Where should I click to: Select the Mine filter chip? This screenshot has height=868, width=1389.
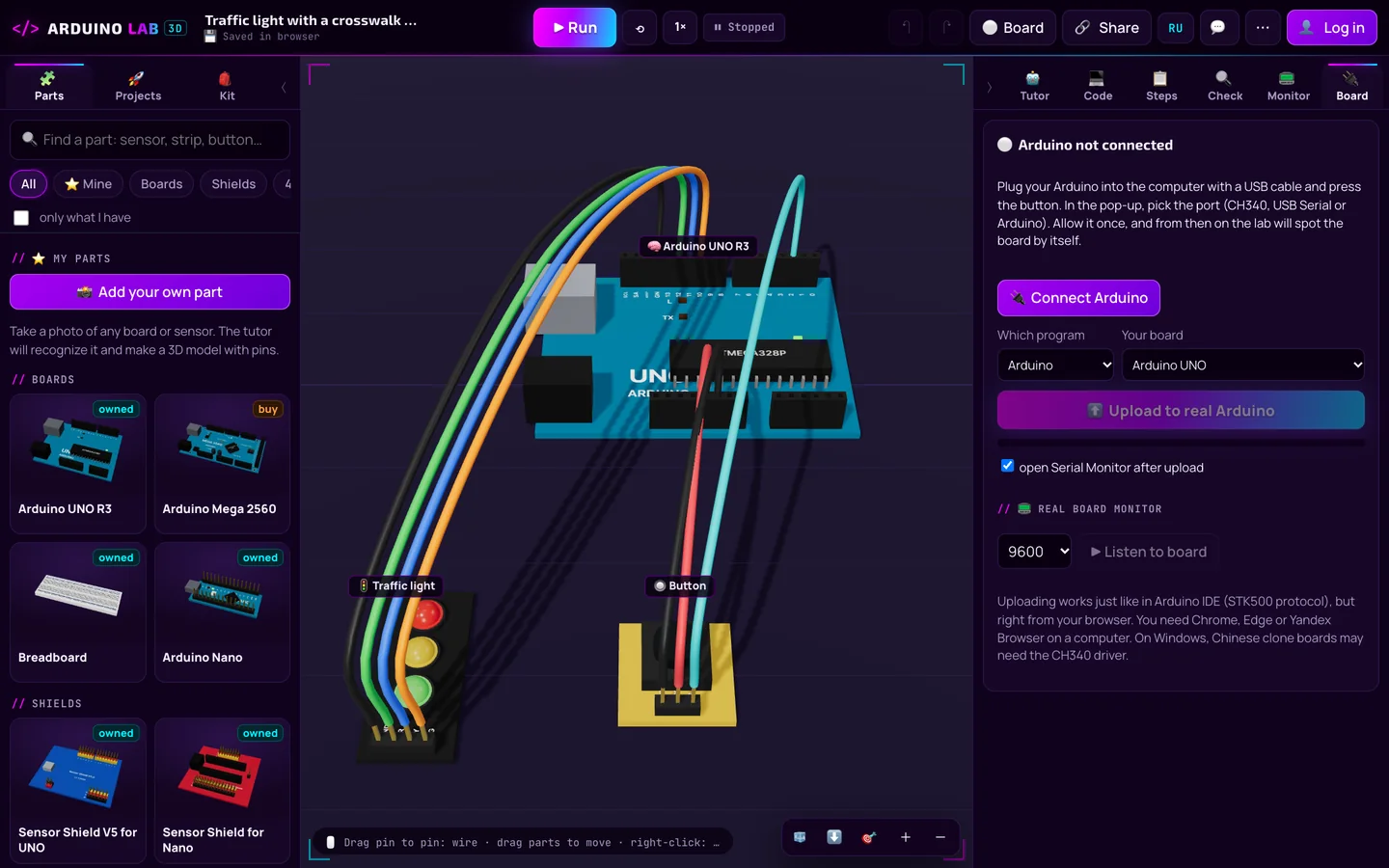coord(88,184)
